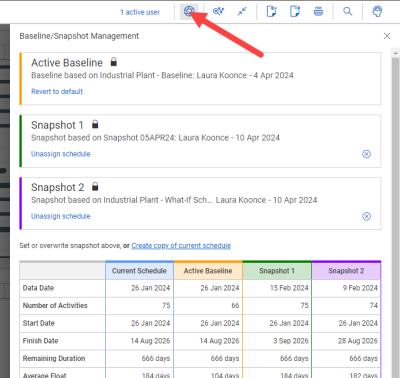Click the collapse arrows toolbar icon
The height and width of the screenshot is (378, 400).
point(242,12)
